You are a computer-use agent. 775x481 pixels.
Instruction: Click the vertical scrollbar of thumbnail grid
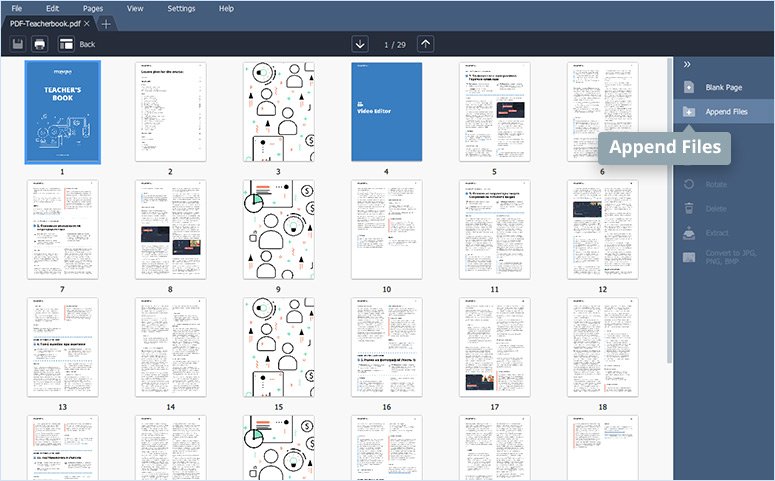pyautogui.click(x=670, y=210)
